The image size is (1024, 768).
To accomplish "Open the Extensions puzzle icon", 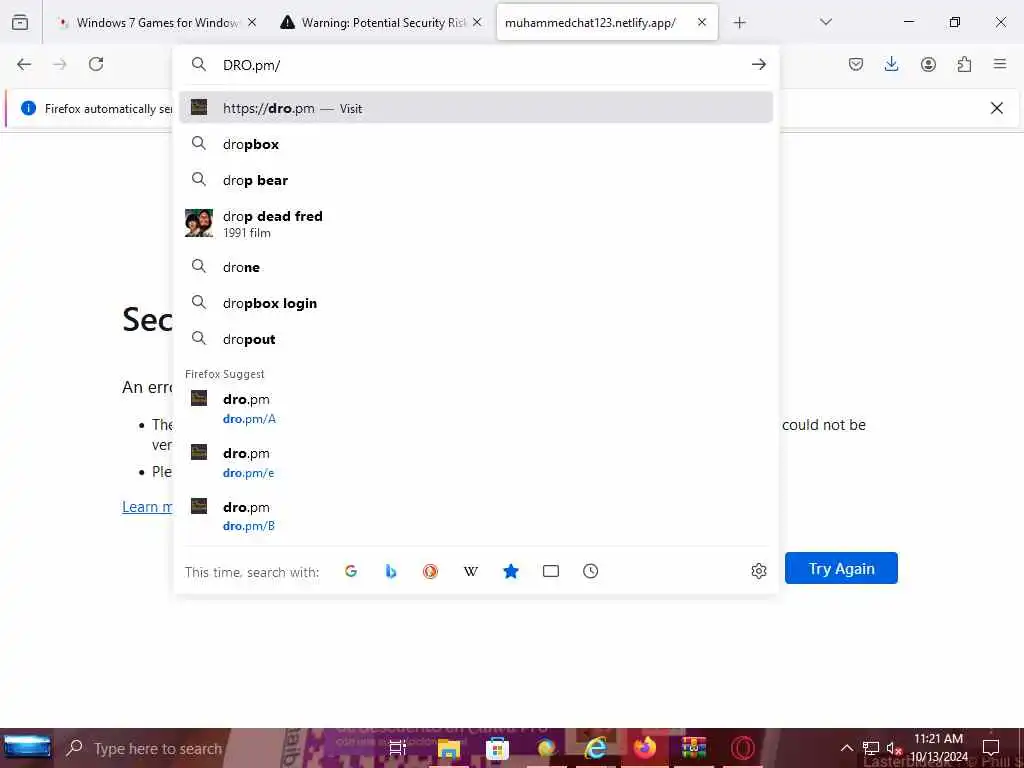I will click(x=964, y=64).
